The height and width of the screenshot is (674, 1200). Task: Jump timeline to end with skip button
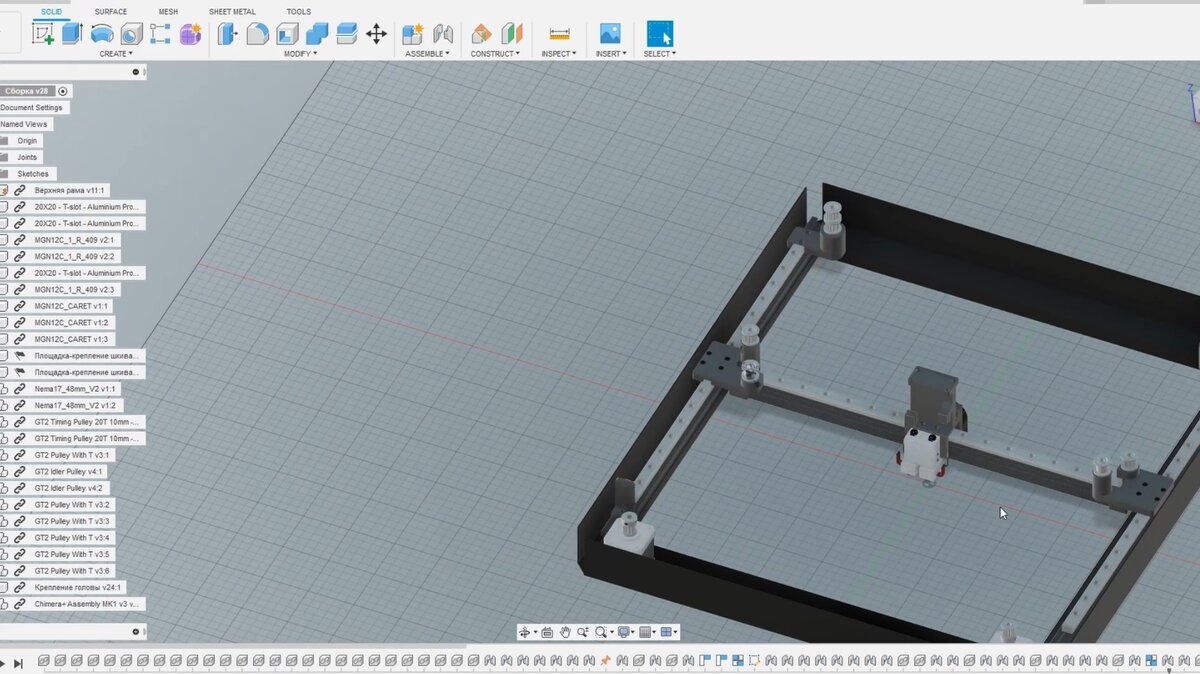[x=18, y=662]
